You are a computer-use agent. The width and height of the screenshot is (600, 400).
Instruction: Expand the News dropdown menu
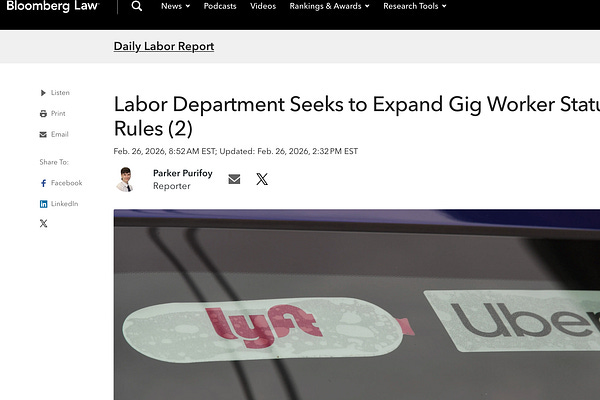point(175,6)
